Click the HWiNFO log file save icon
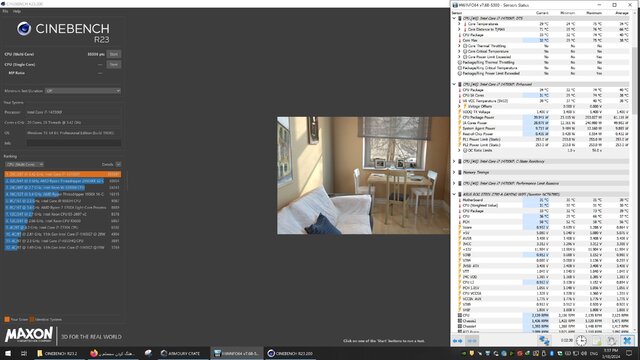Viewport: 640px width, 360px height. [597, 340]
